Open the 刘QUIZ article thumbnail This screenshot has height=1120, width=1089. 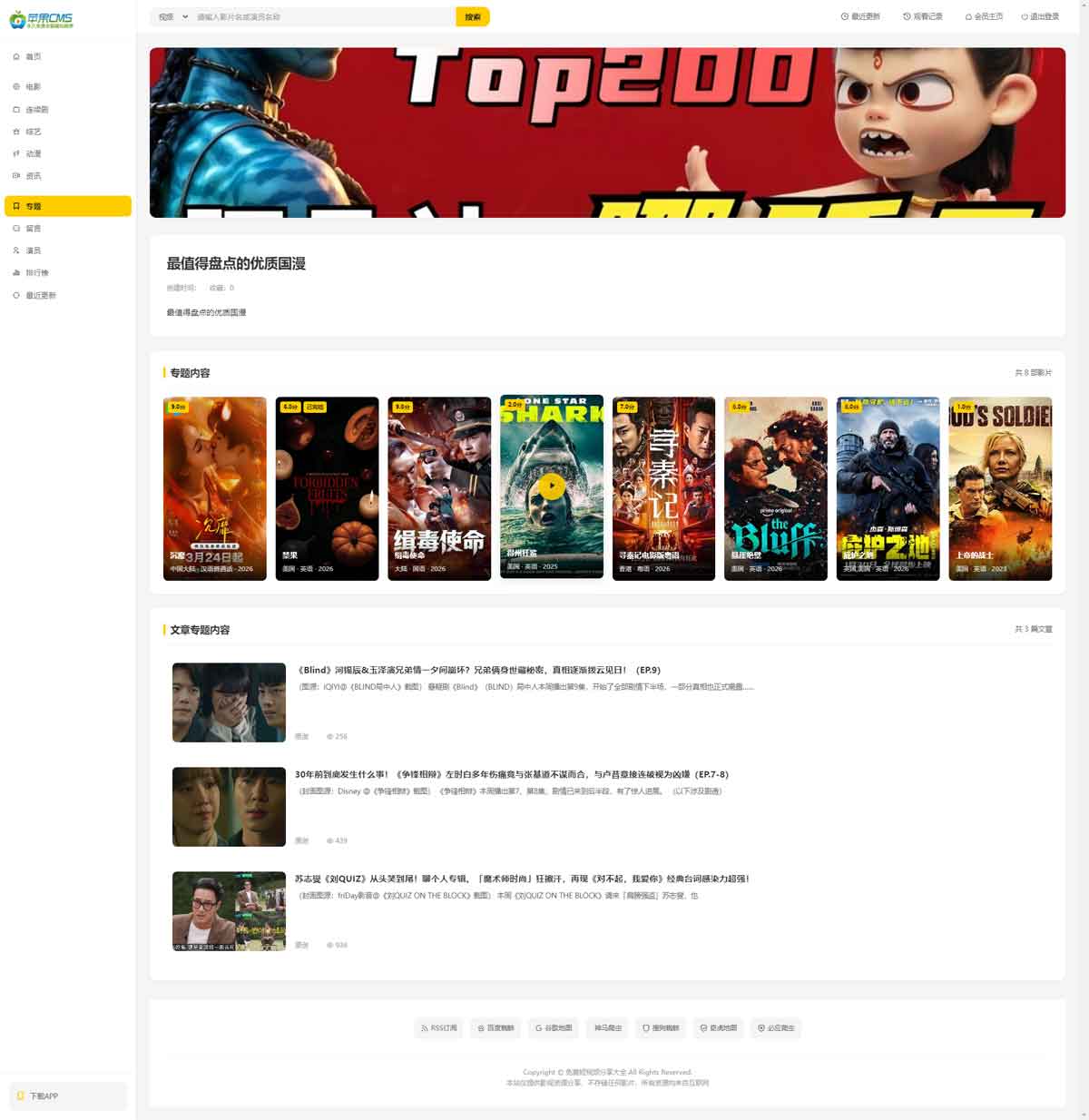click(x=229, y=911)
